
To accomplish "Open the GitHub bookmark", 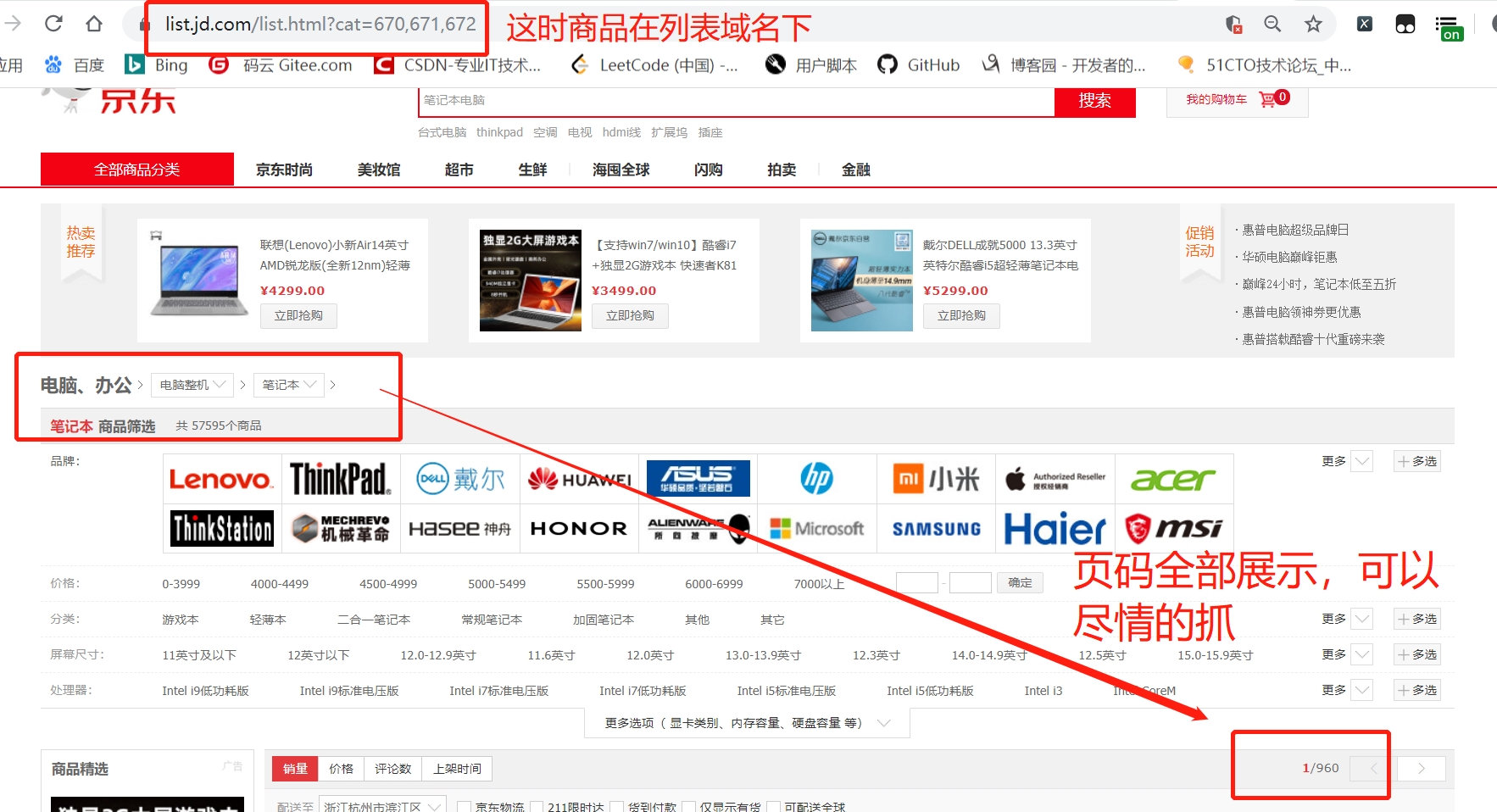I will (919, 65).
